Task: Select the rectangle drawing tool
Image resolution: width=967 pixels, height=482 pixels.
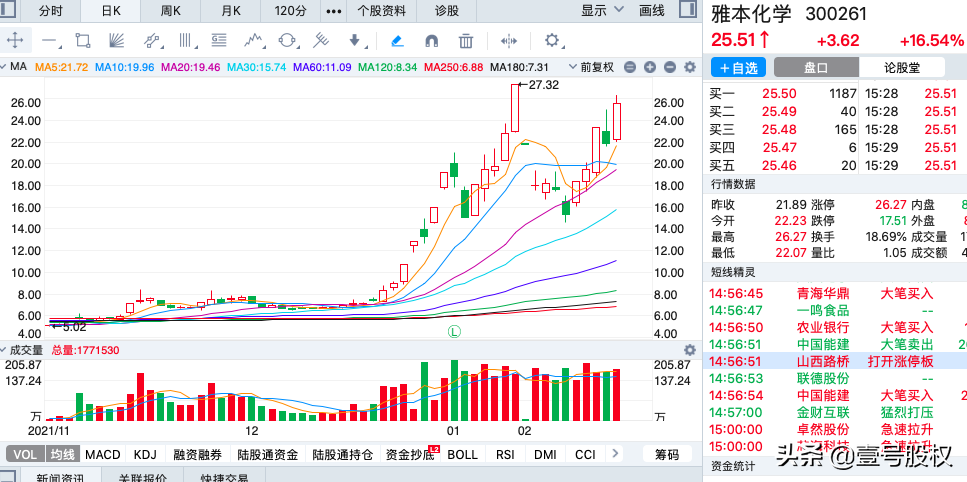Action: [x=83, y=41]
